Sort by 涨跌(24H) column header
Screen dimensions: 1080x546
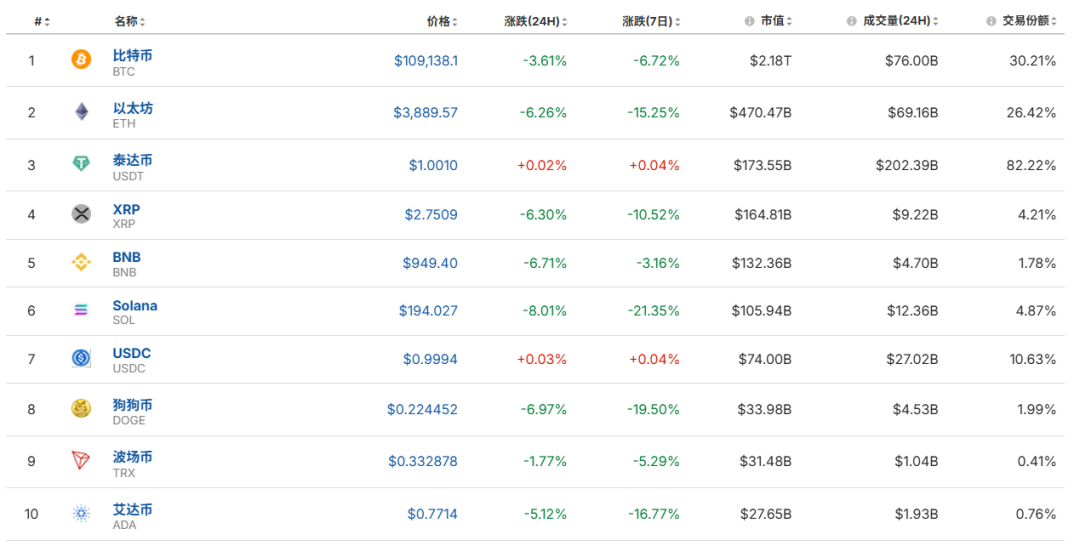(x=536, y=21)
